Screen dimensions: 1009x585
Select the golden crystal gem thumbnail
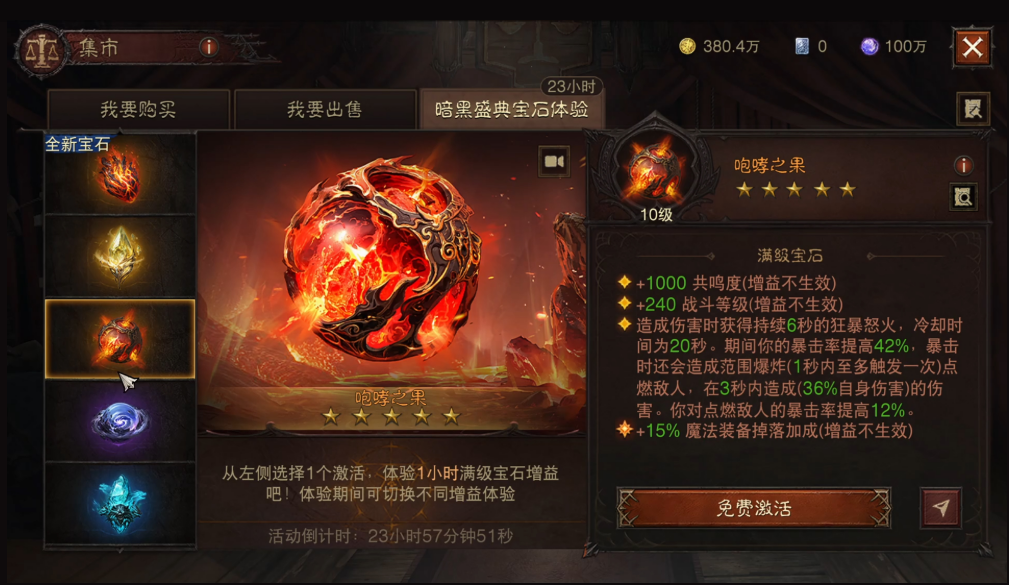tap(120, 256)
